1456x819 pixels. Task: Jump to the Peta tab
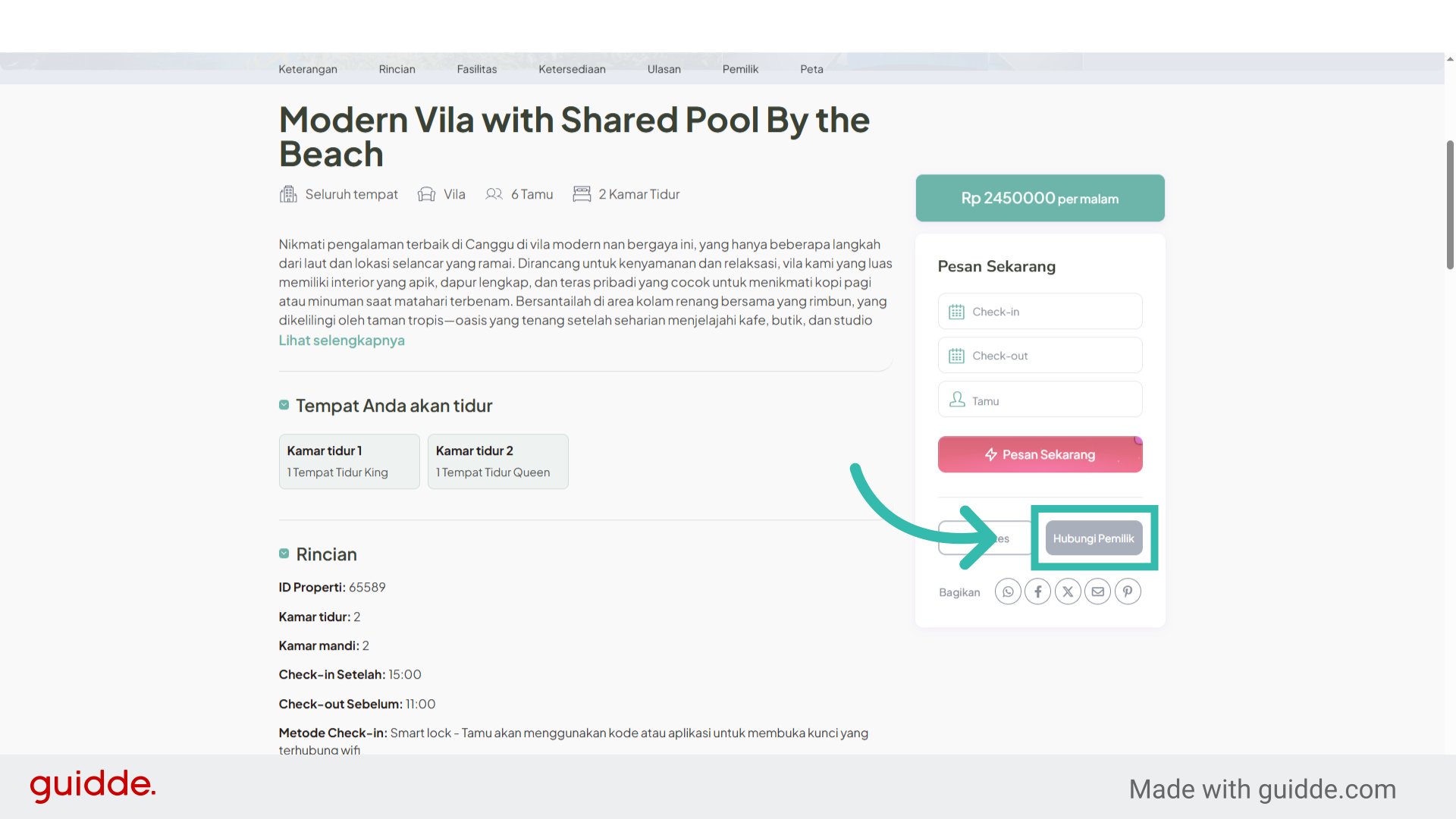(811, 69)
